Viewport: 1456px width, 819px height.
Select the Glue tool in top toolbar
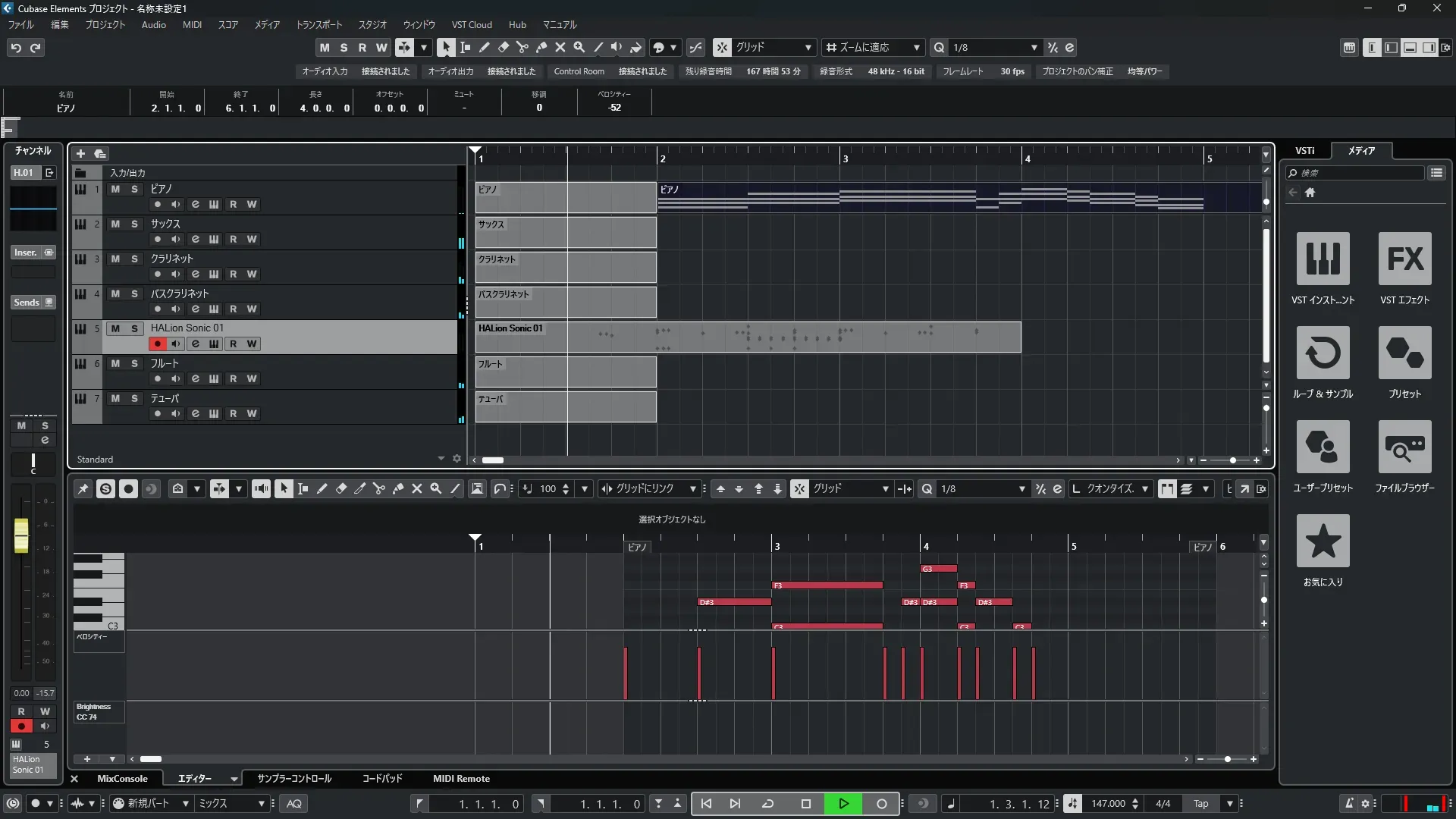point(541,47)
